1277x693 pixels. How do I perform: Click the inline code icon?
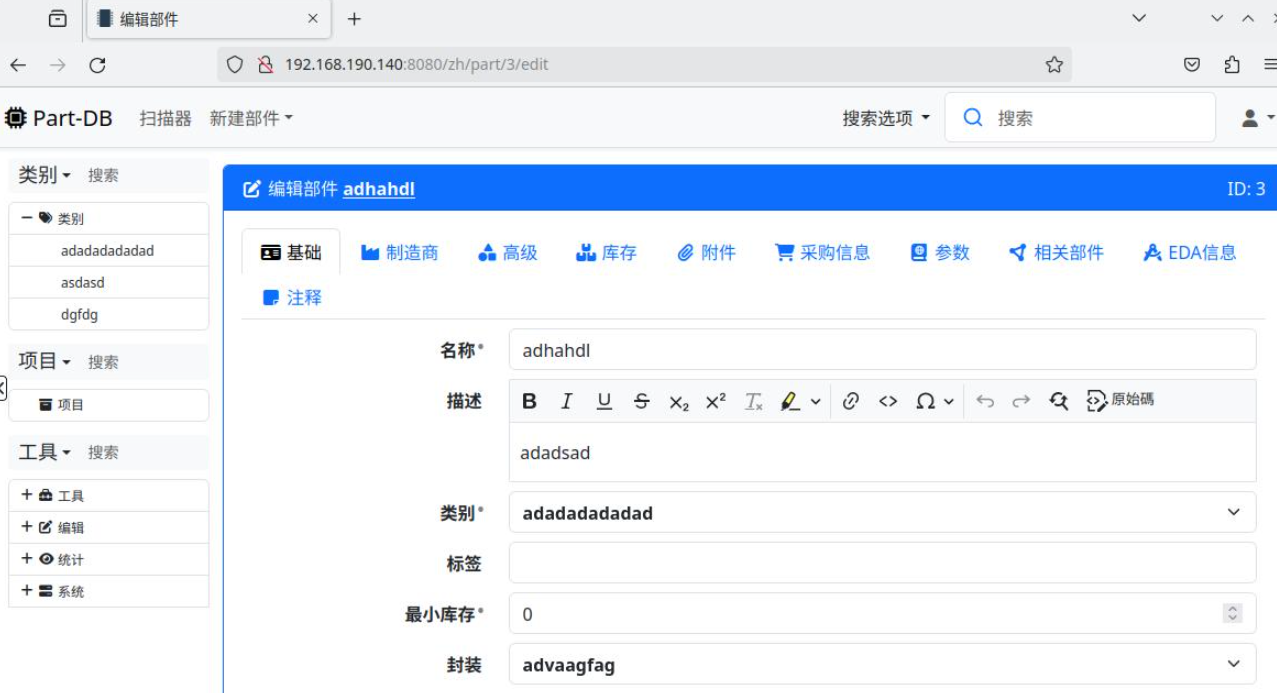[x=888, y=401]
